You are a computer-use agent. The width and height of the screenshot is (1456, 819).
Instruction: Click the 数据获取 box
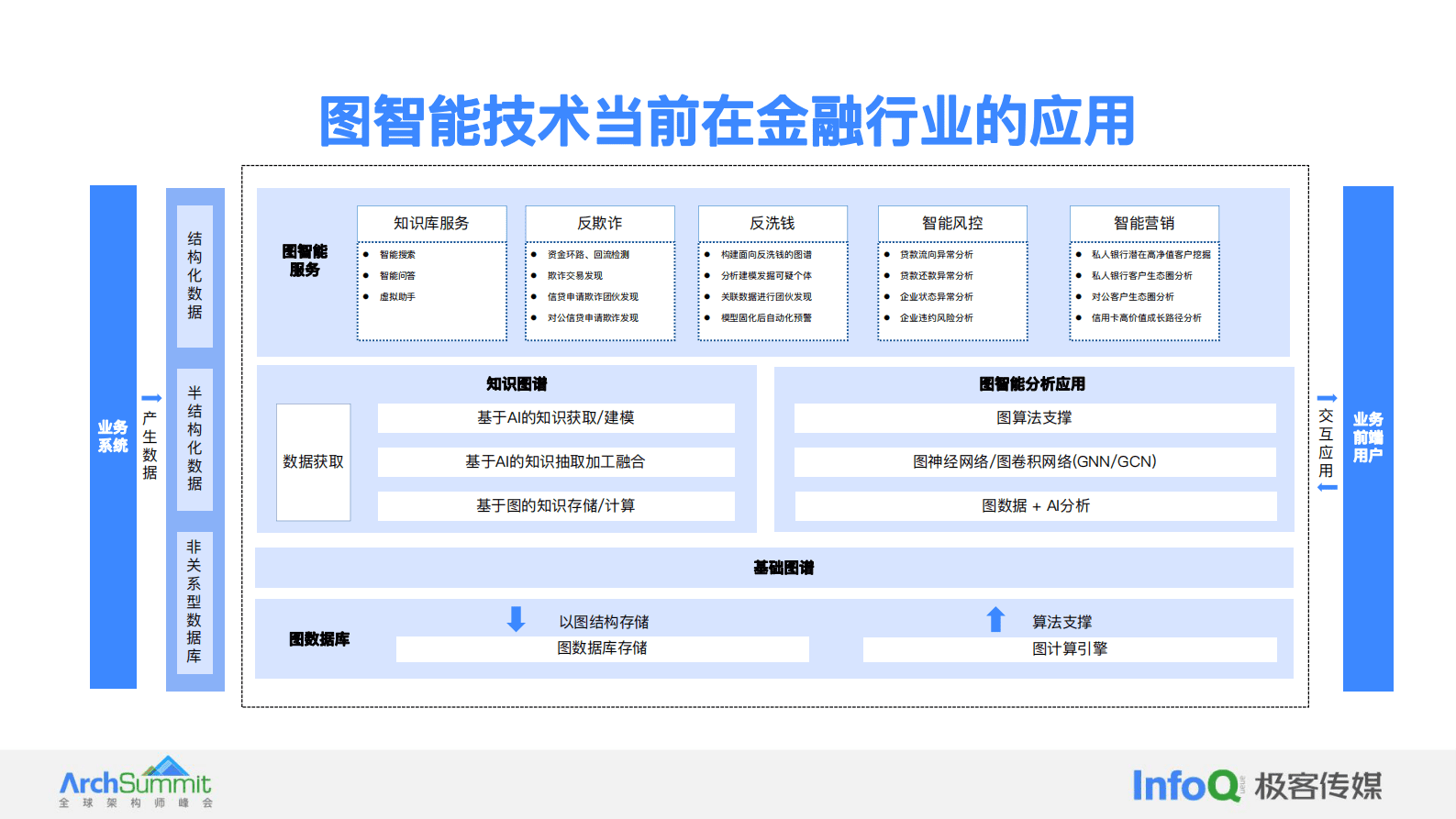[314, 462]
